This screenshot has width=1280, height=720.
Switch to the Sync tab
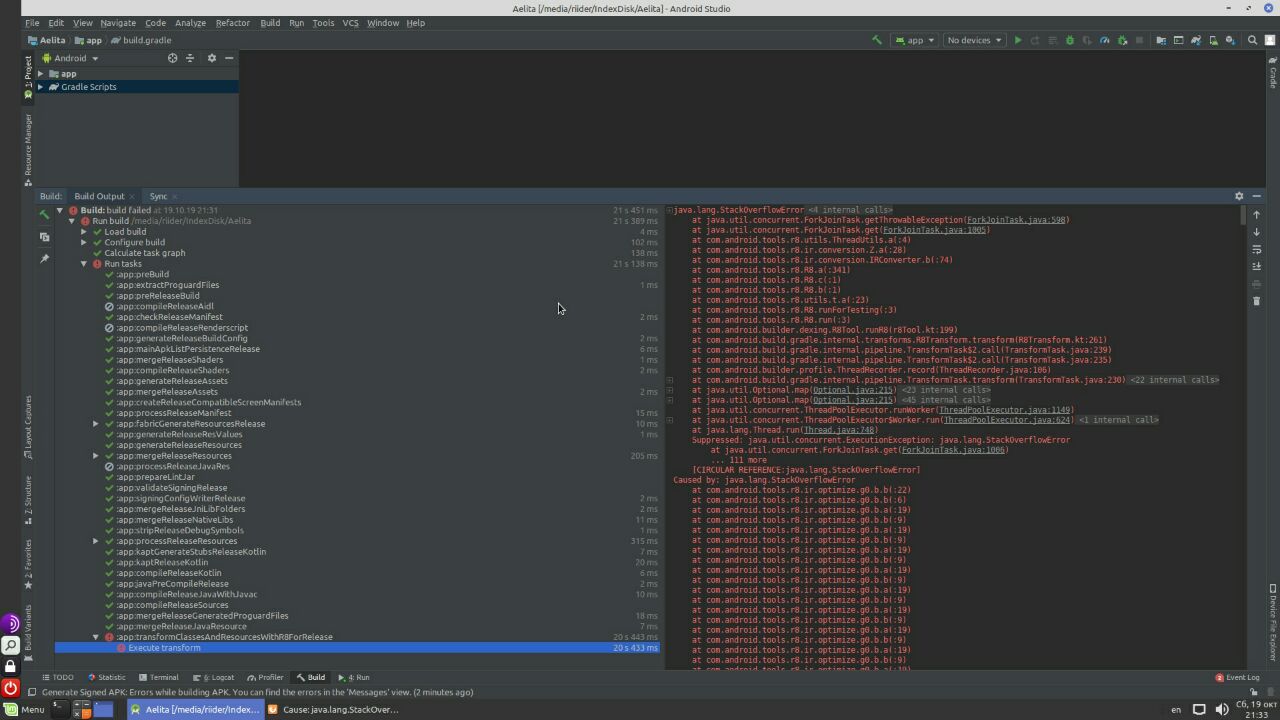pos(158,196)
